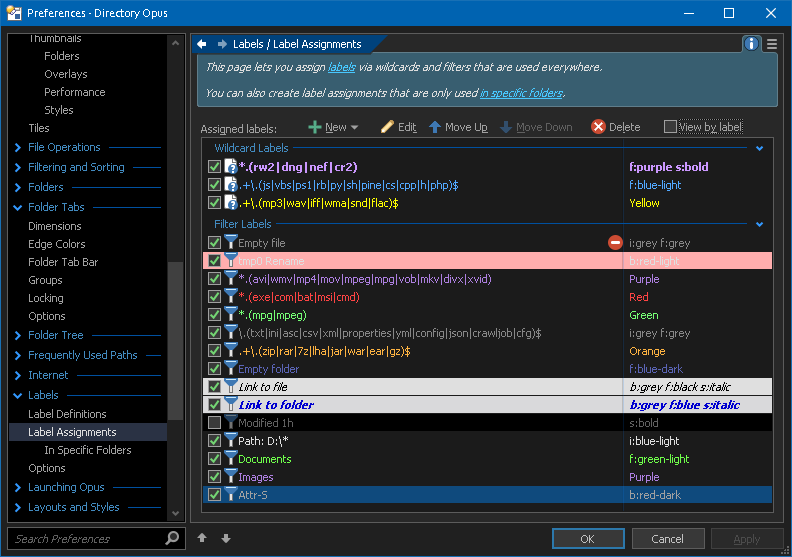Viewport: 792px width, 557px height.
Task: Toggle the blue info help icon
Action: 751,44
